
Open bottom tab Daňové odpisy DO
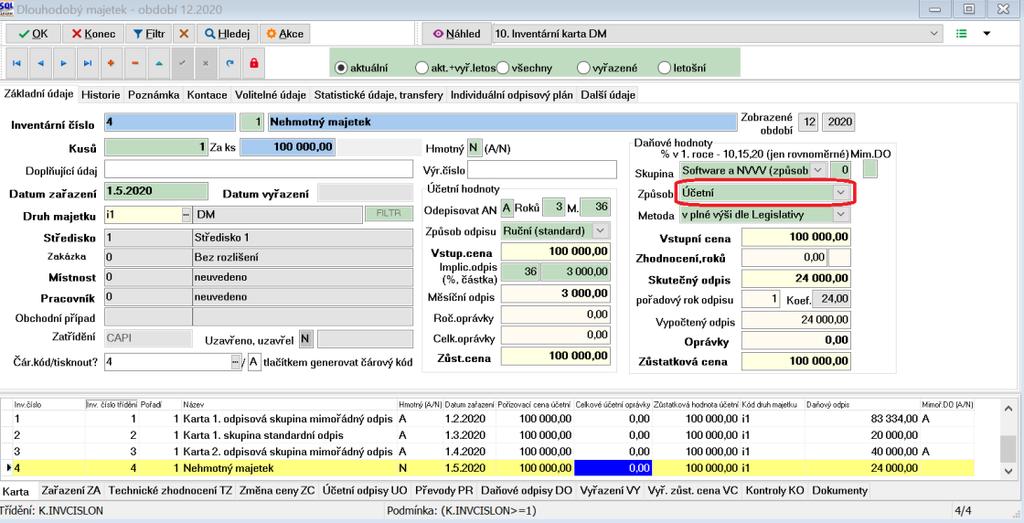click(526, 490)
